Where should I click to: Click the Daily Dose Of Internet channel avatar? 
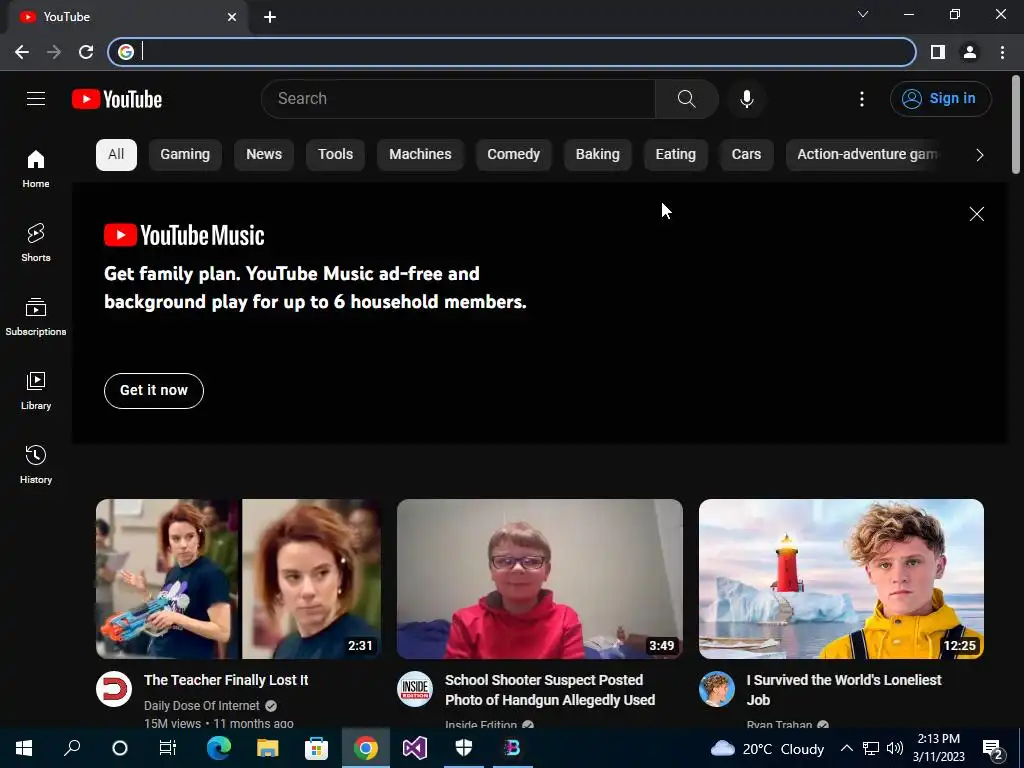(x=114, y=689)
